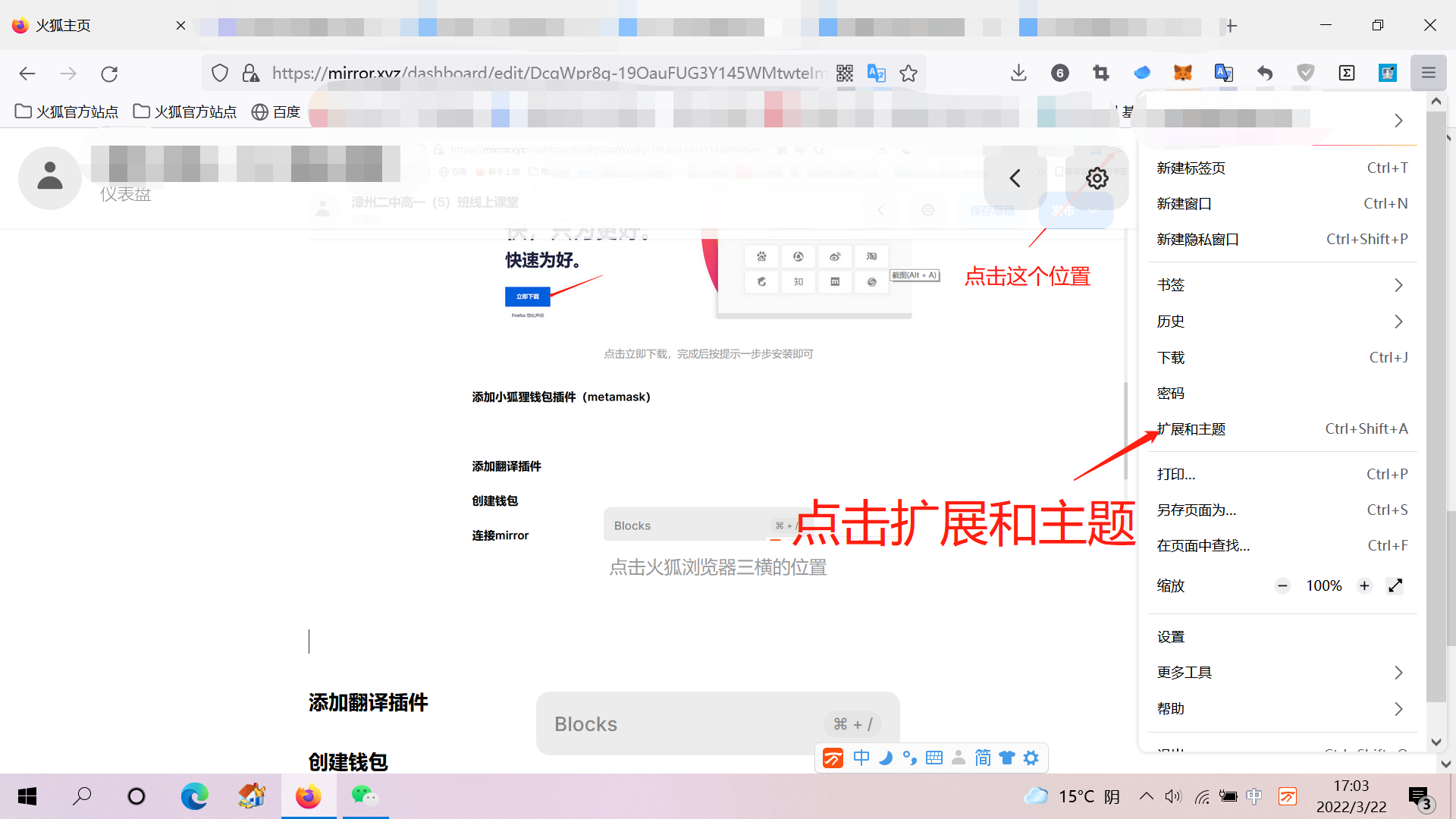1456x819 pixels.
Task: Open the tracking protection shield icon
Action: 220,74
